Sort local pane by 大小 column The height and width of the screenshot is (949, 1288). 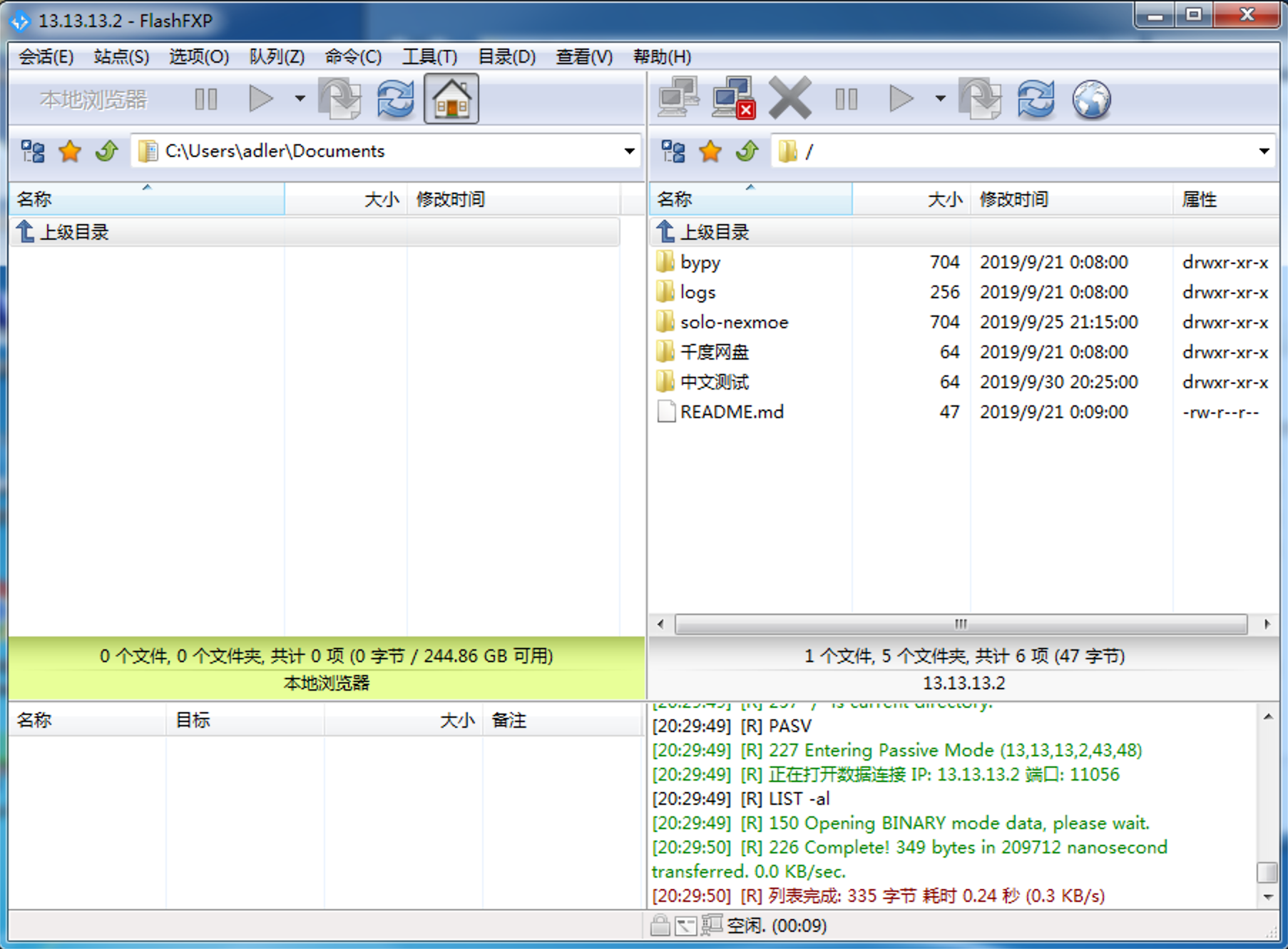click(346, 199)
